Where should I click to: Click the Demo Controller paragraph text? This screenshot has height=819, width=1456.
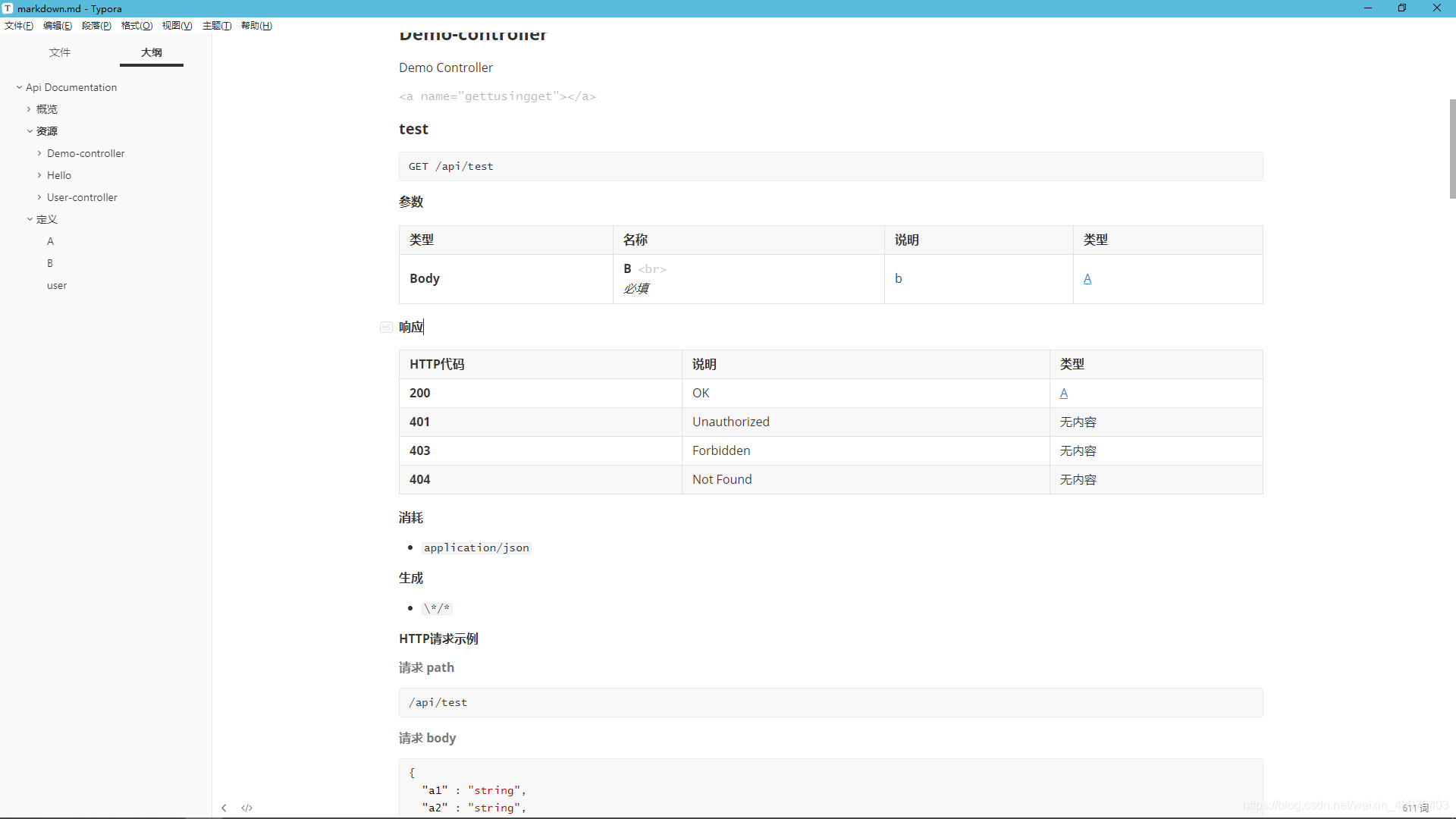point(446,67)
